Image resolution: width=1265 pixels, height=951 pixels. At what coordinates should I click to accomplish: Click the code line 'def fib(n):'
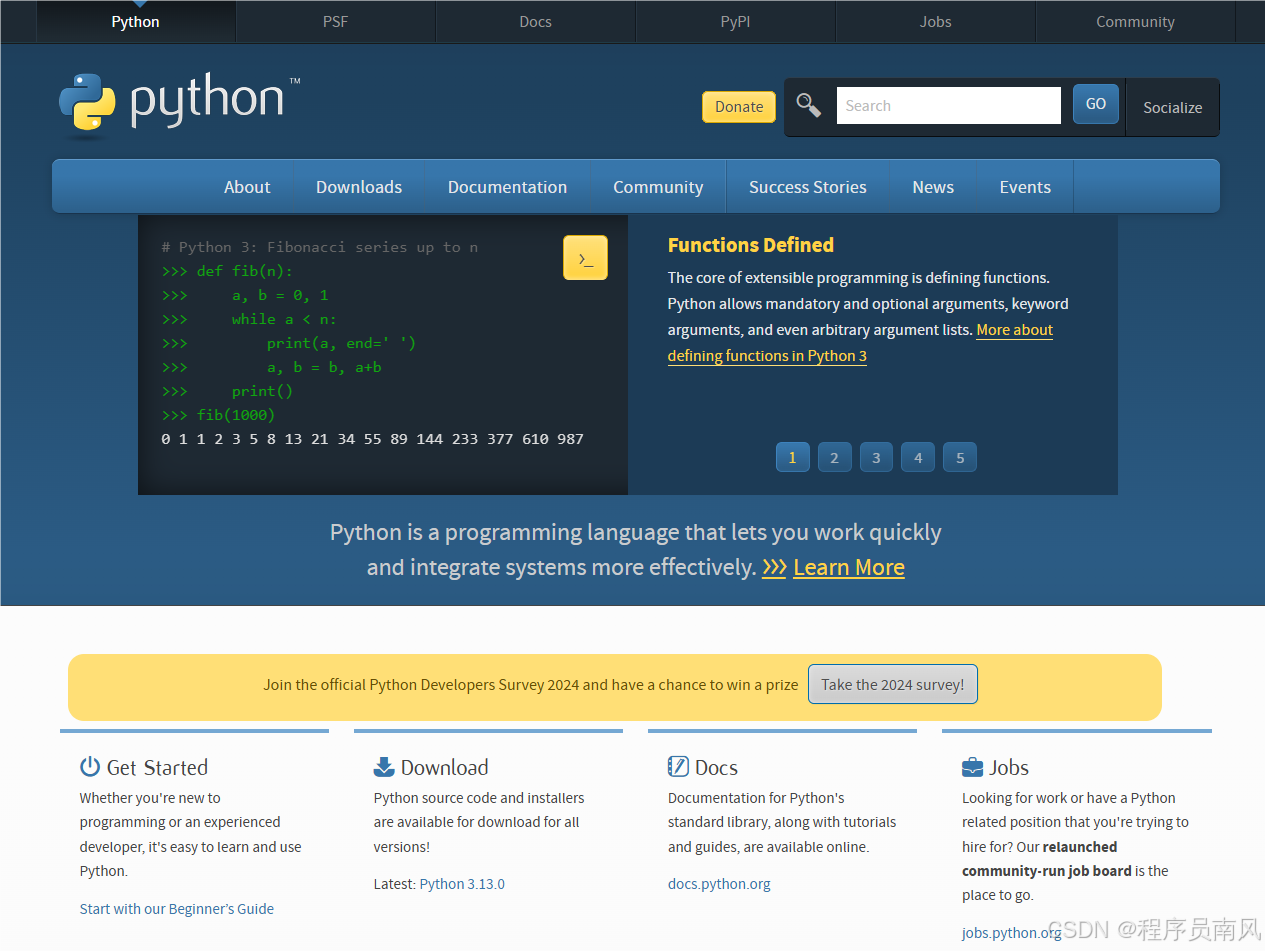point(244,271)
